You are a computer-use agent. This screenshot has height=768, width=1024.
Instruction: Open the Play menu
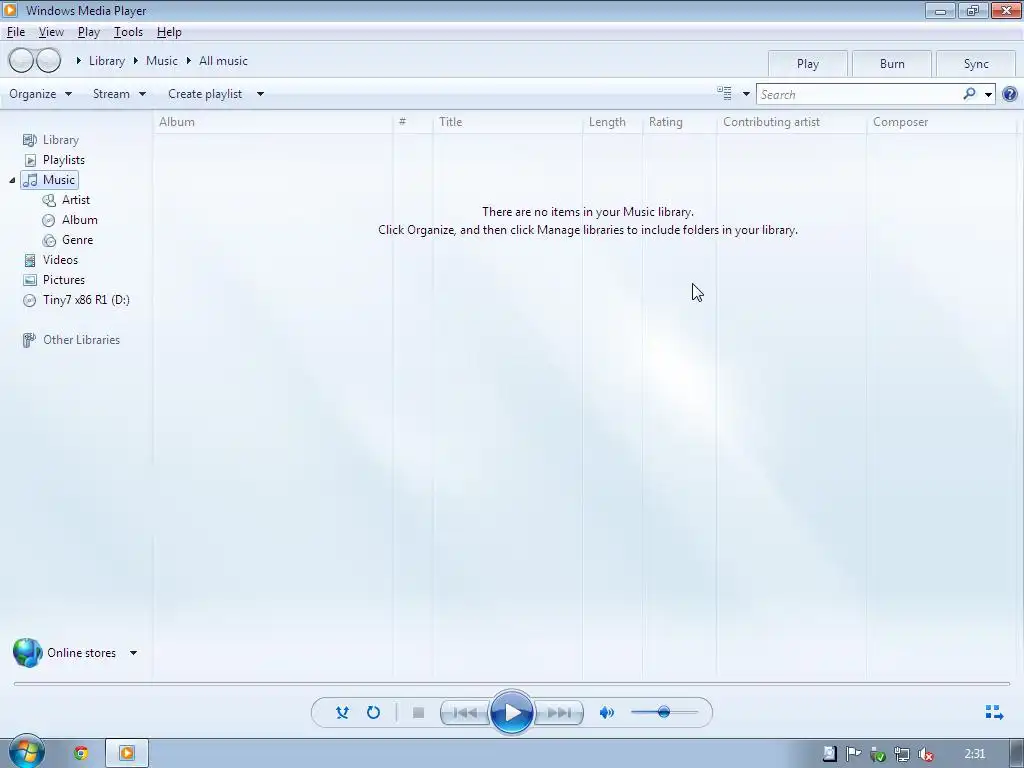[89, 32]
